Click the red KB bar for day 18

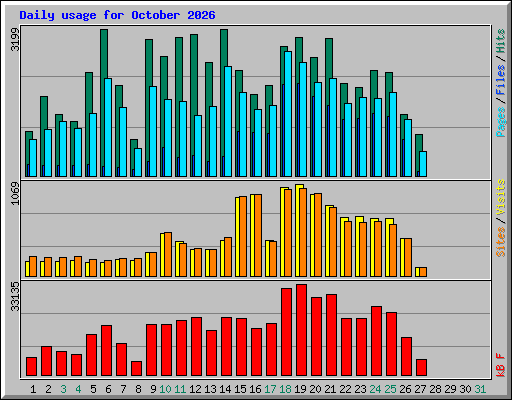point(286,332)
